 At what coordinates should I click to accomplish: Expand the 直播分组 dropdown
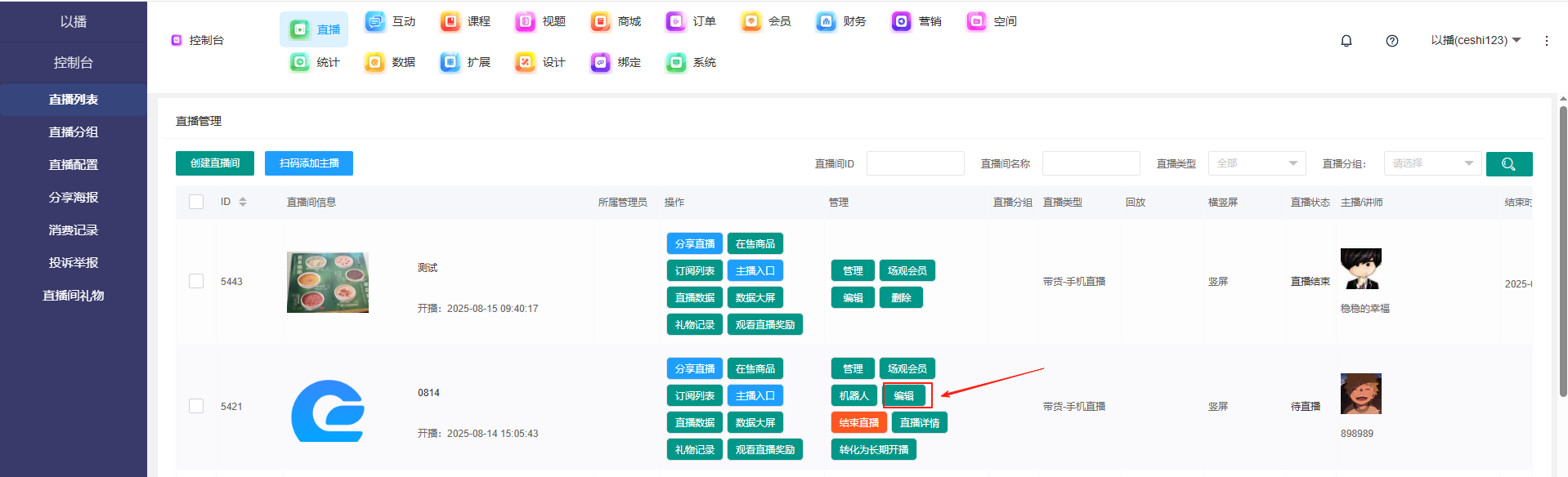[x=1432, y=163]
